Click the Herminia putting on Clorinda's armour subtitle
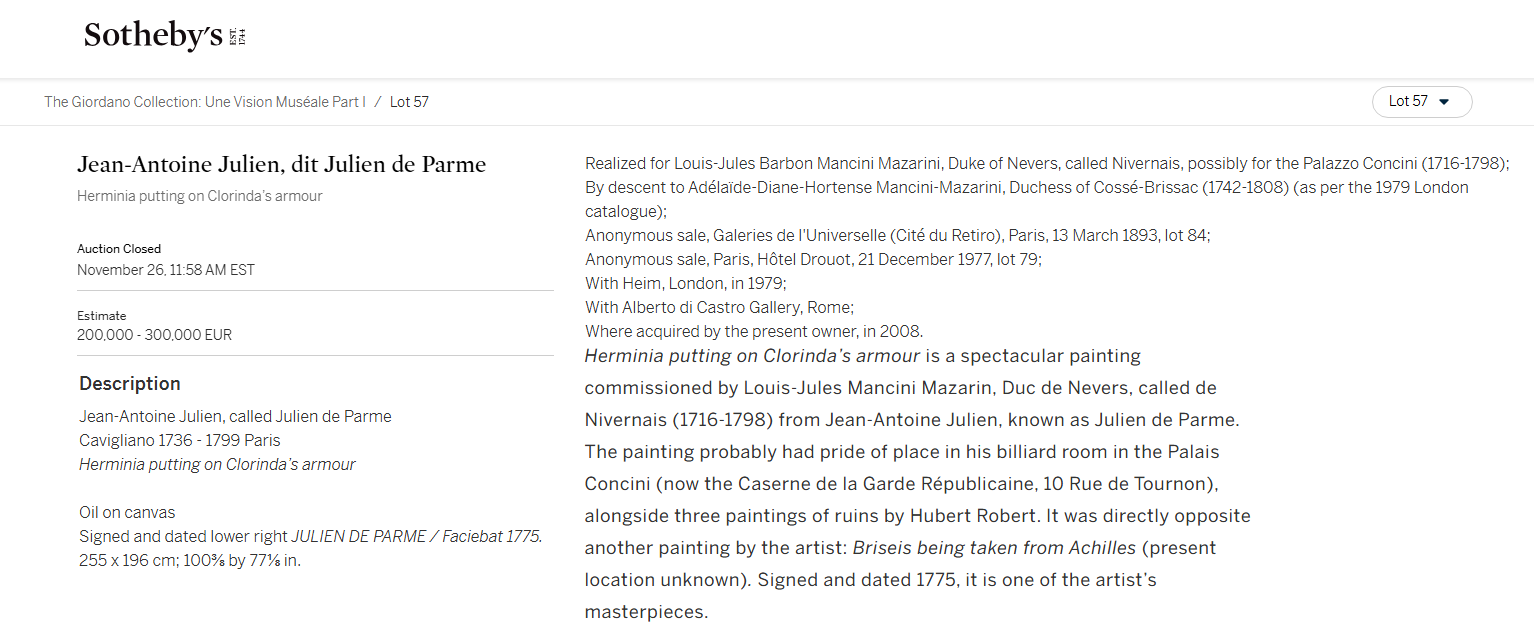The image size is (1534, 641). pyautogui.click(x=200, y=197)
